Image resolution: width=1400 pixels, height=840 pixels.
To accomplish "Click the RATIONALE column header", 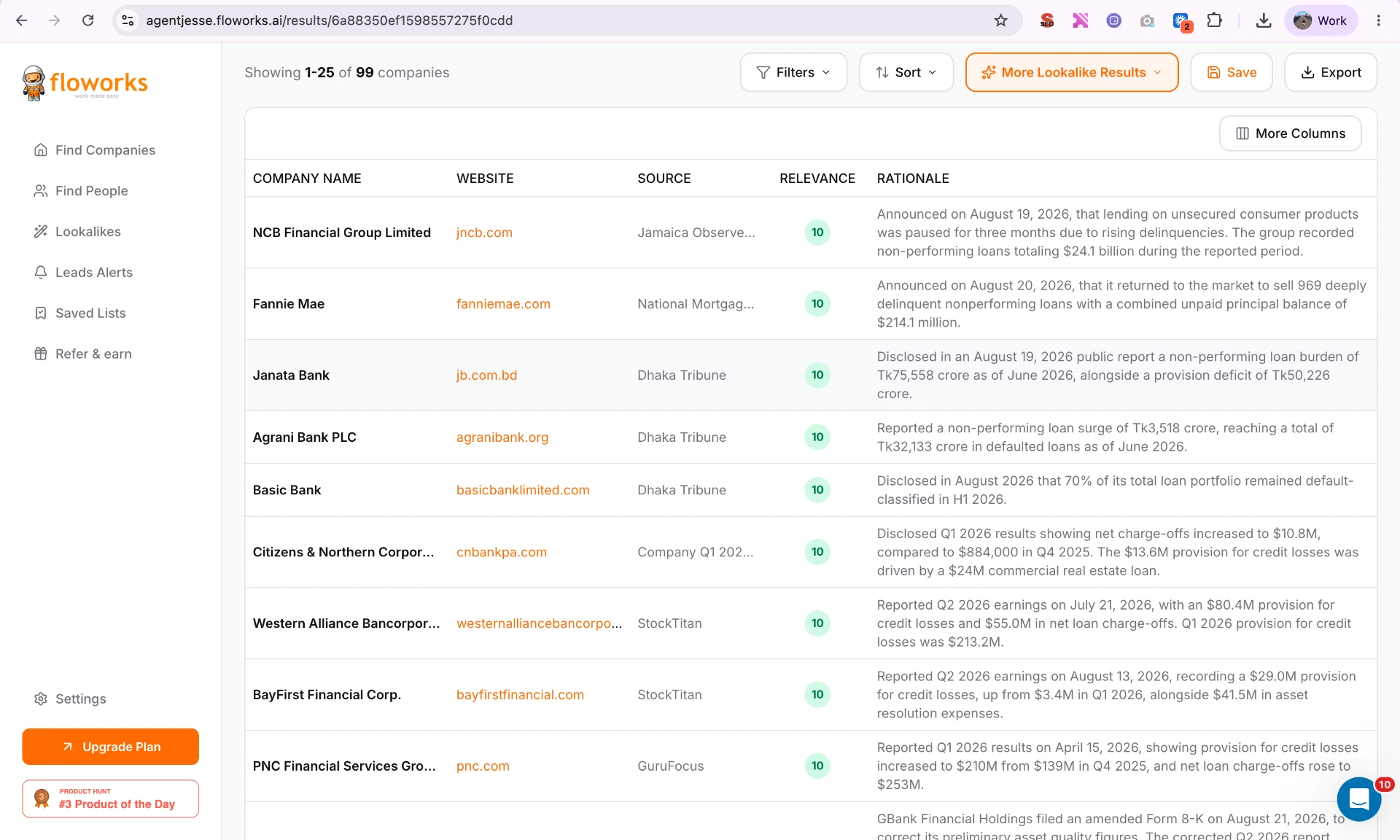I will 913,179.
